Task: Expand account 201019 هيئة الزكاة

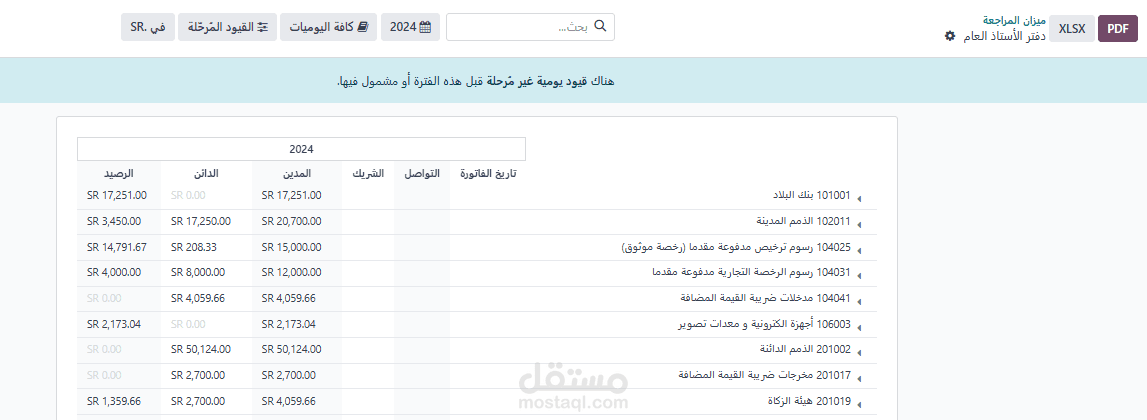Action: [x=860, y=405]
